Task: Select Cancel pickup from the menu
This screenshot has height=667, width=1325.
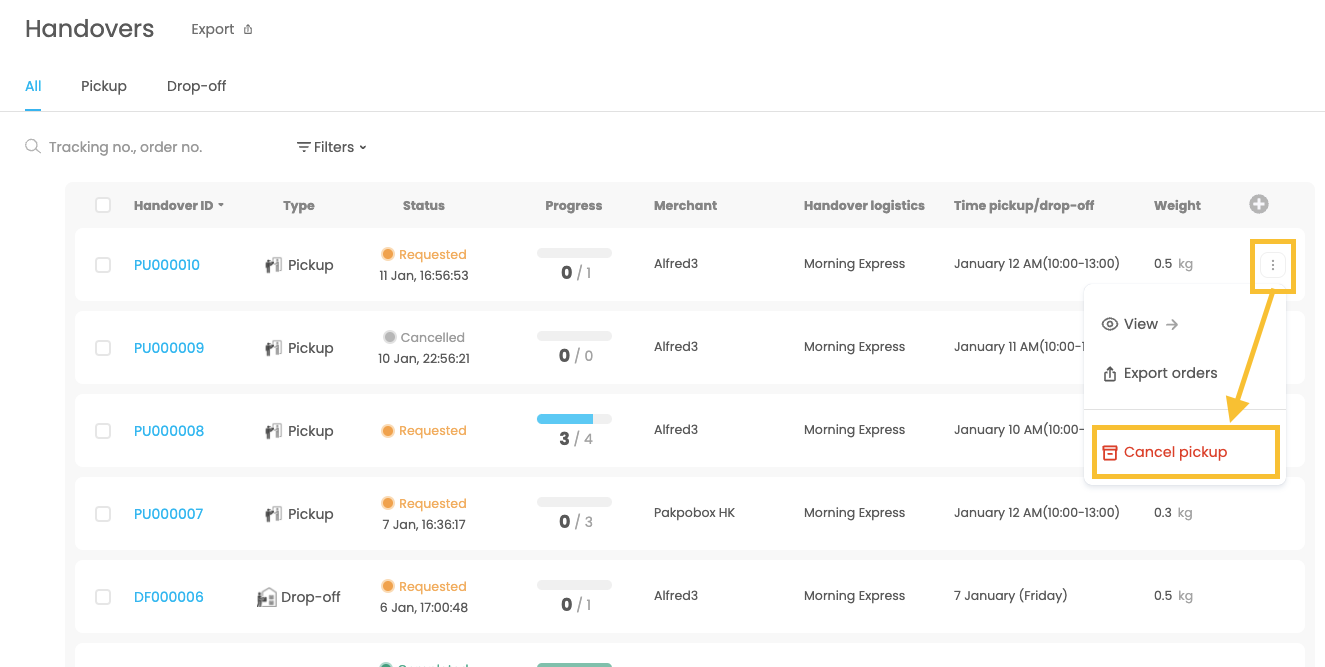Action: pos(1175,452)
